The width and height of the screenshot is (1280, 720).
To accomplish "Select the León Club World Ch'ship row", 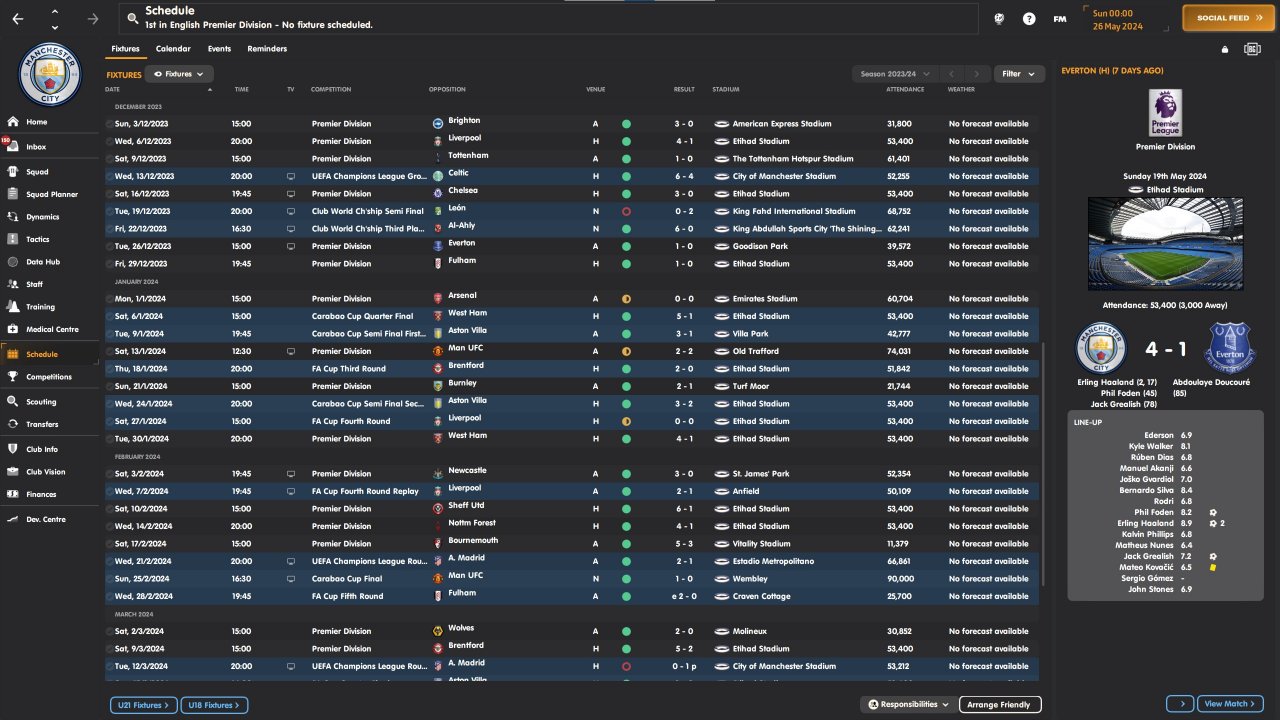I will (571, 211).
